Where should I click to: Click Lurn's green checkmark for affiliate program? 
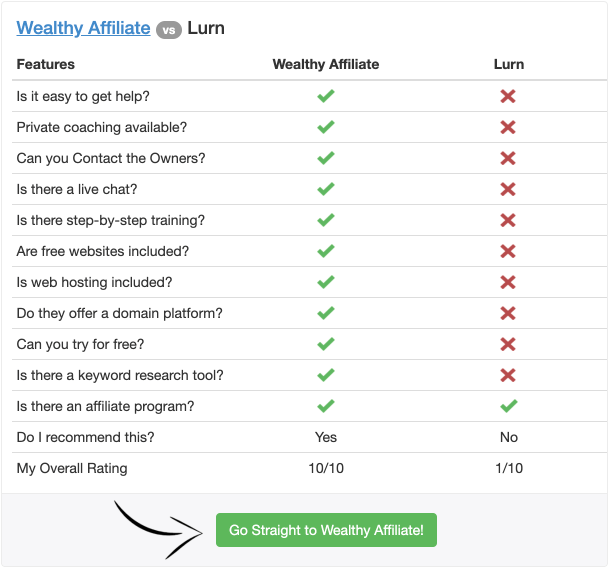pos(508,406)
